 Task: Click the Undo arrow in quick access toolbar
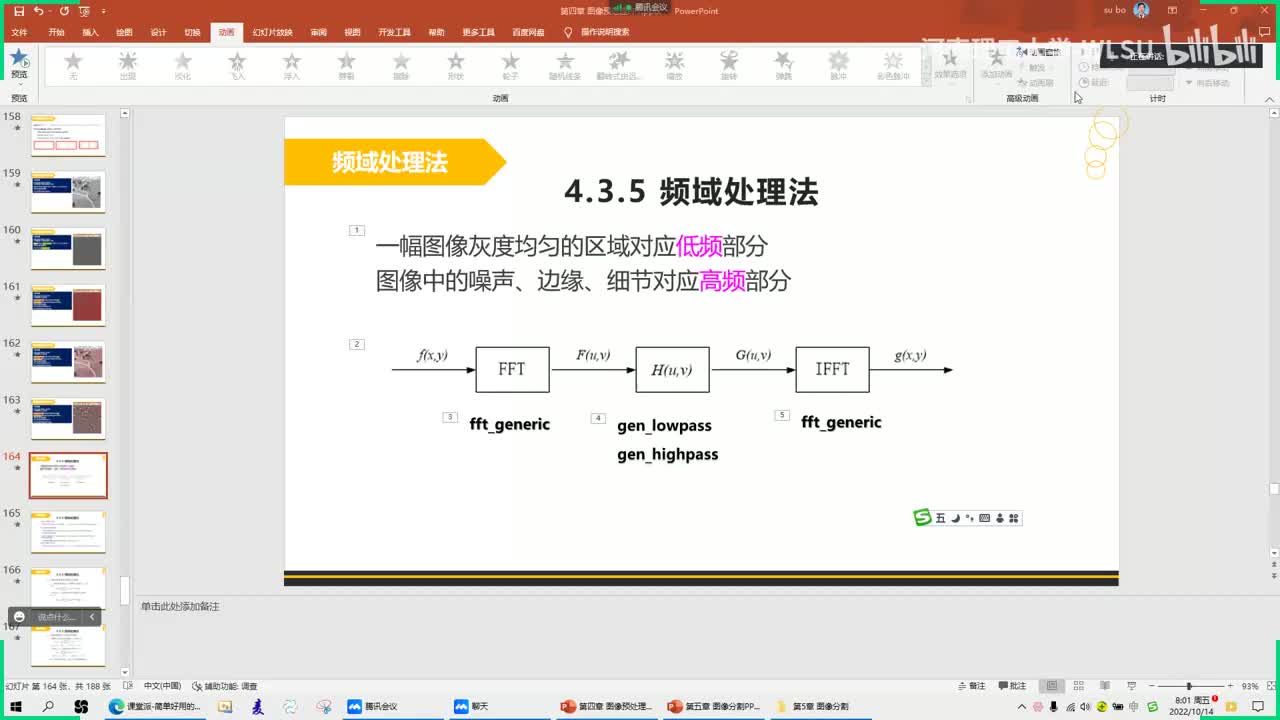pos(38,11)
